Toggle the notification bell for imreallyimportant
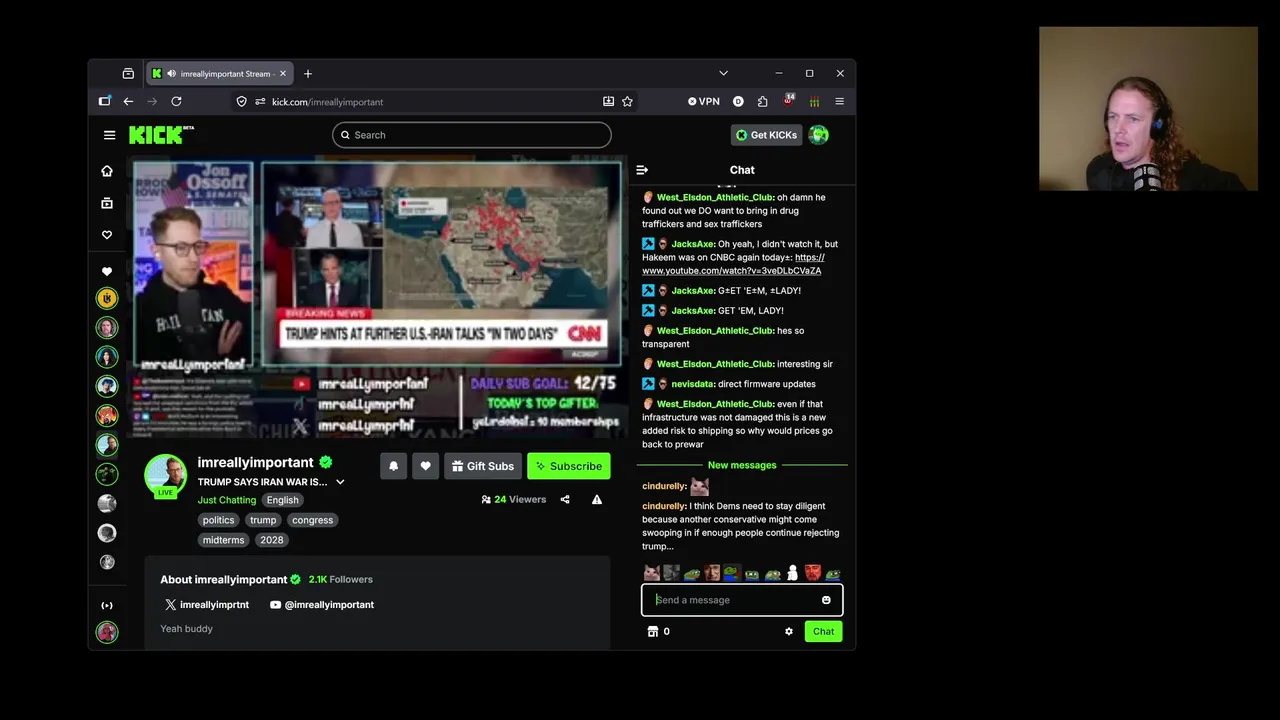 tap(393, 466)
